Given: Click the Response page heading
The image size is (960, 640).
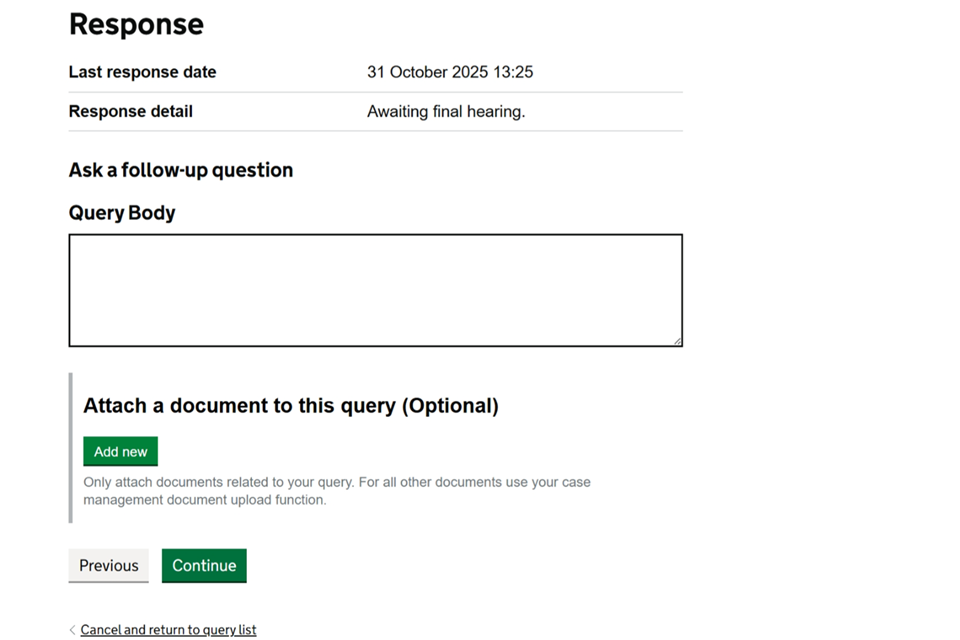Looking at the screenshot, I should click(136, 25).
